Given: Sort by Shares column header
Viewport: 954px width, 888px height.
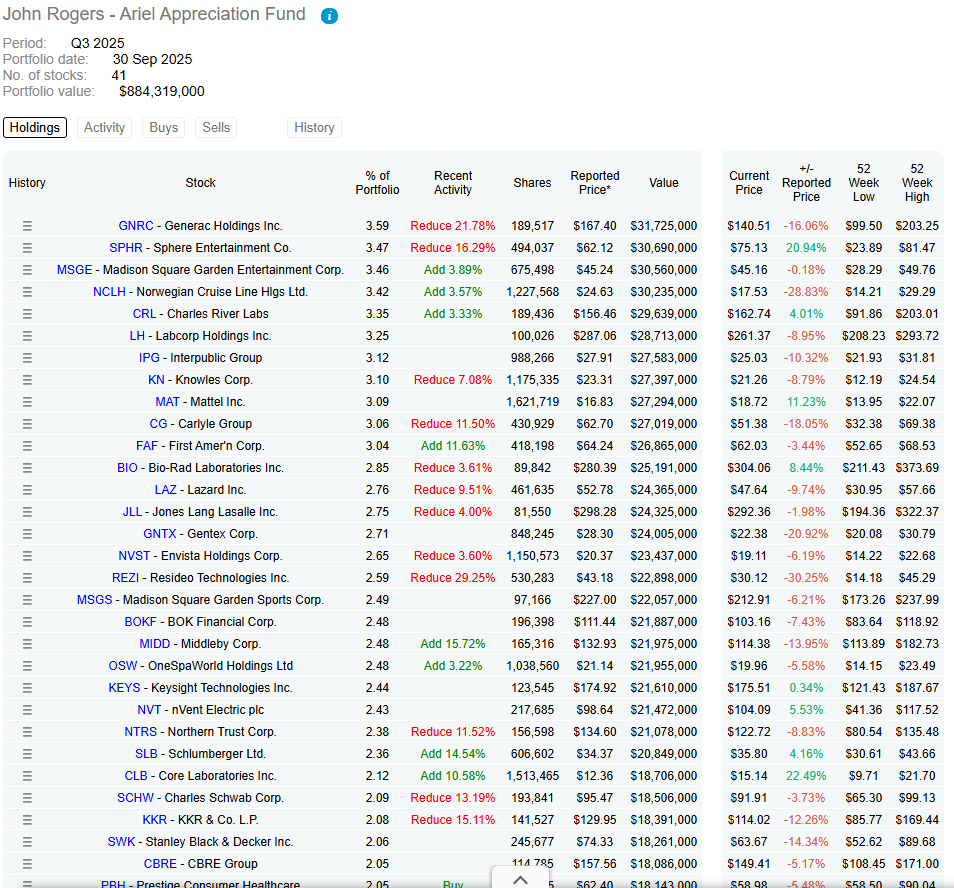Looking at the screenshot, I should [532, 182].
